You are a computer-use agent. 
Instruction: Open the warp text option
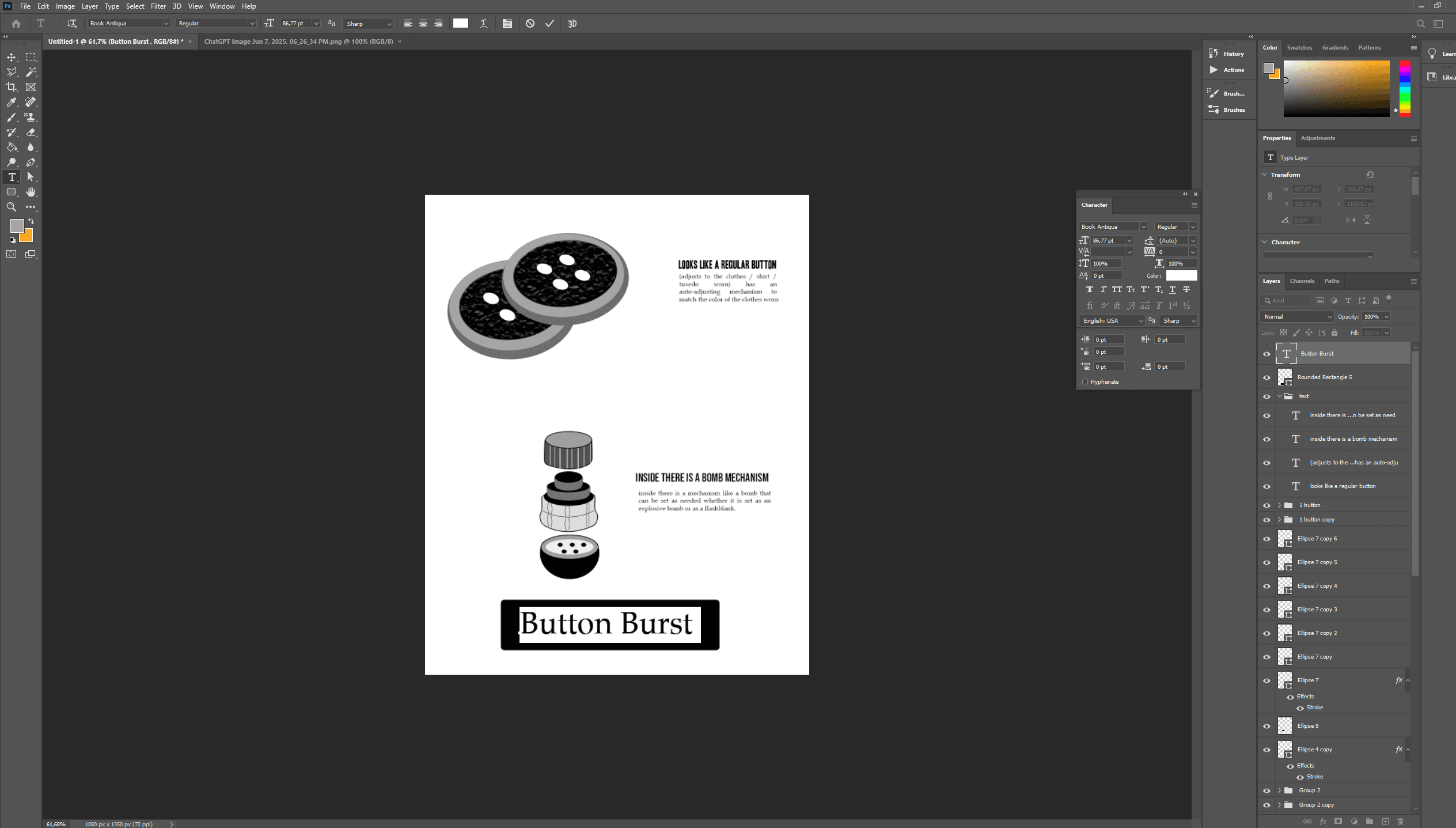[484, 24]
